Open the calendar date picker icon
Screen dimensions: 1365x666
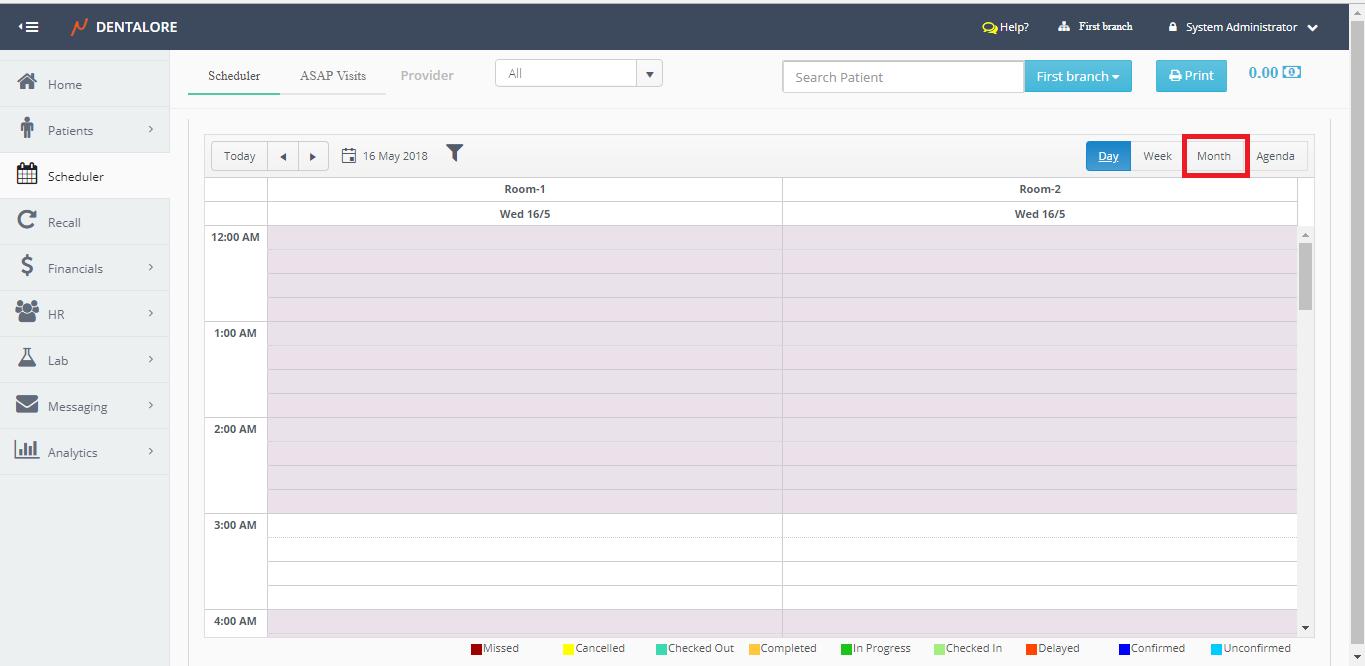[x=349, y=156]
